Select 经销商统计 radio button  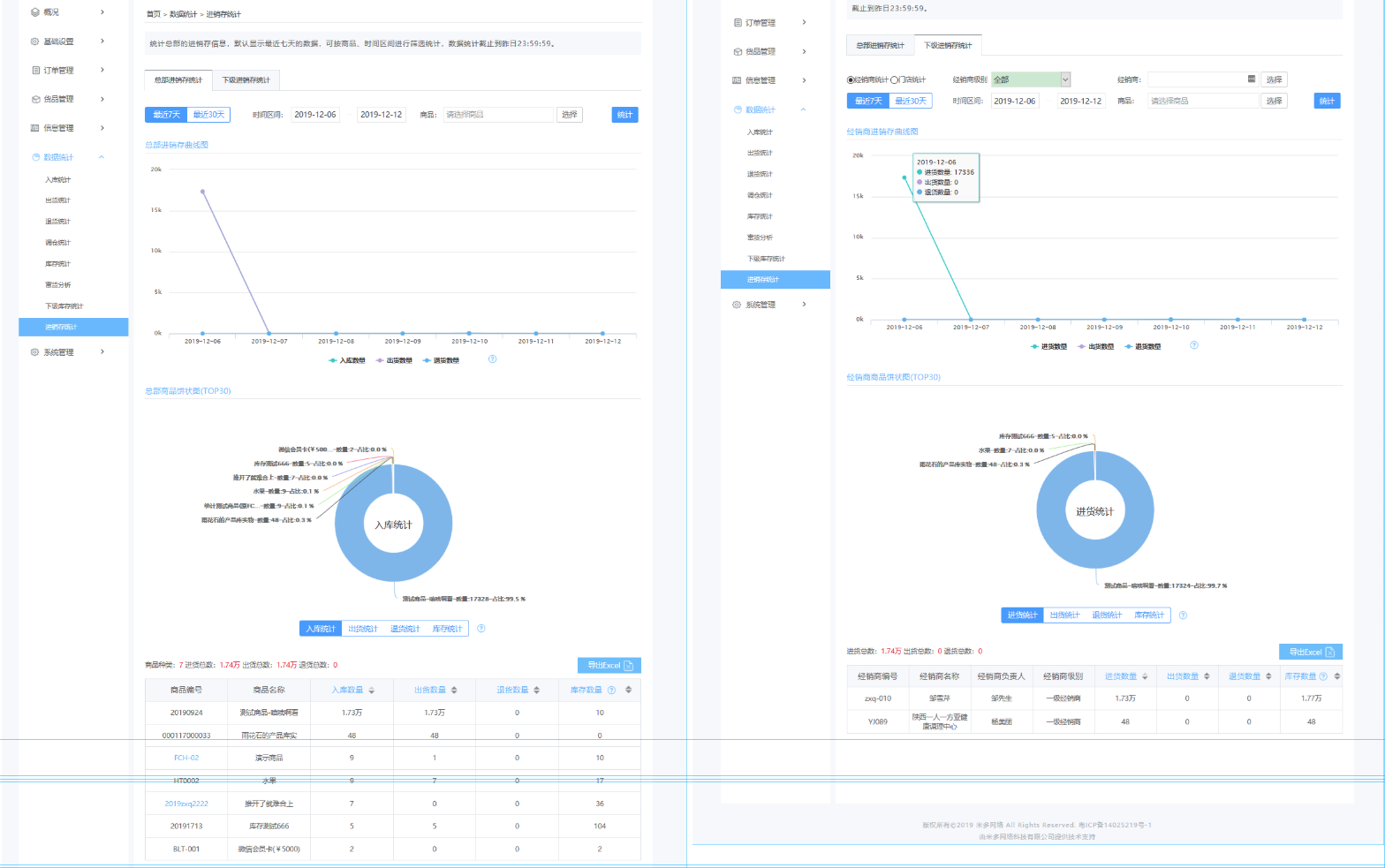pyautogui.click(x=851, y=79)
